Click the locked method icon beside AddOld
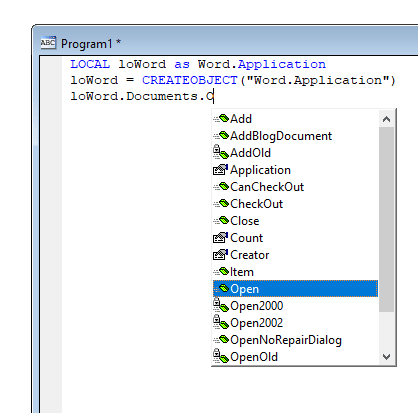418x413 pixels. click(x=221, y=152)
